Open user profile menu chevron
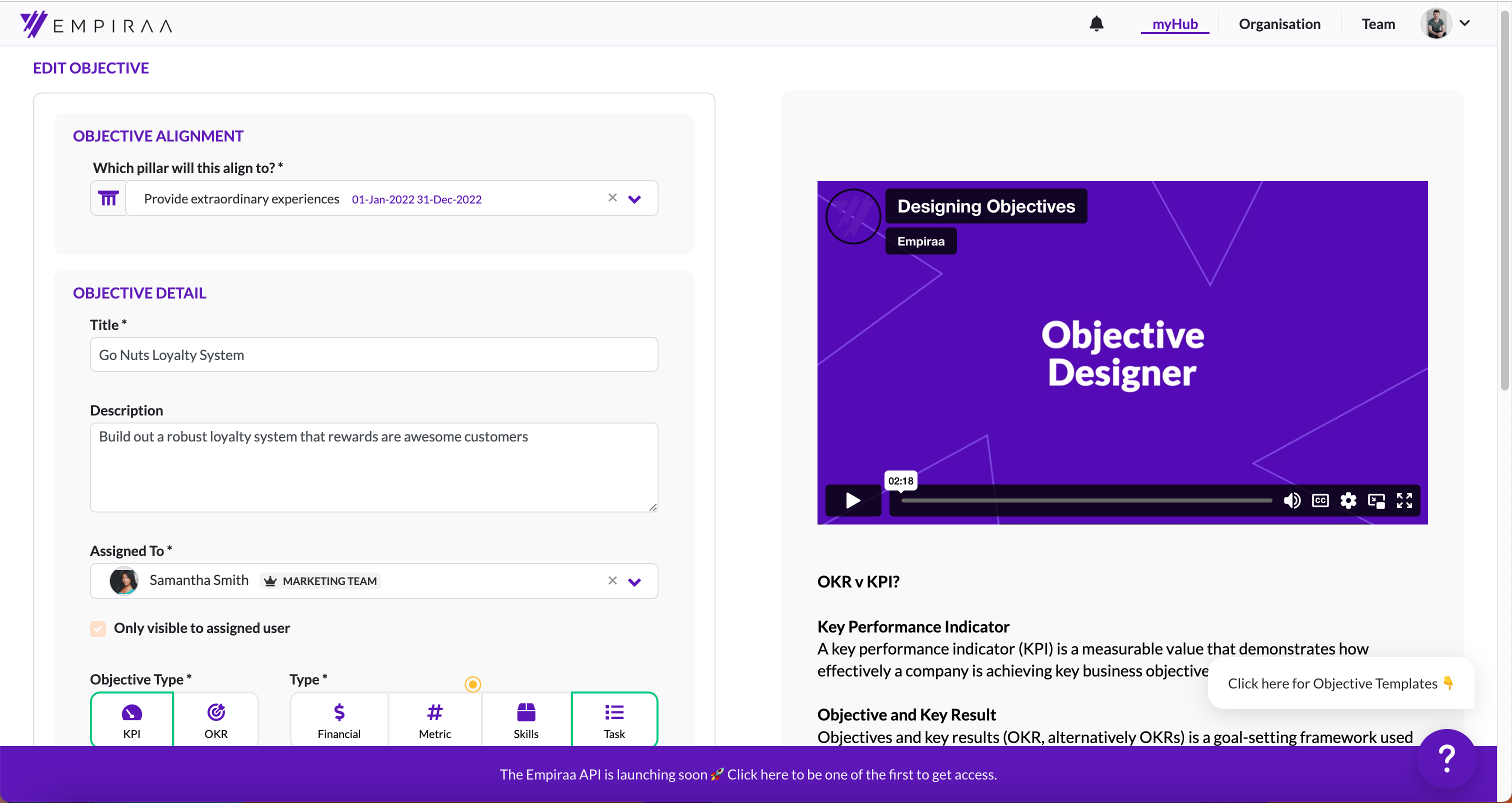Screen dimensions: 1512x803 pos(1465,23)
